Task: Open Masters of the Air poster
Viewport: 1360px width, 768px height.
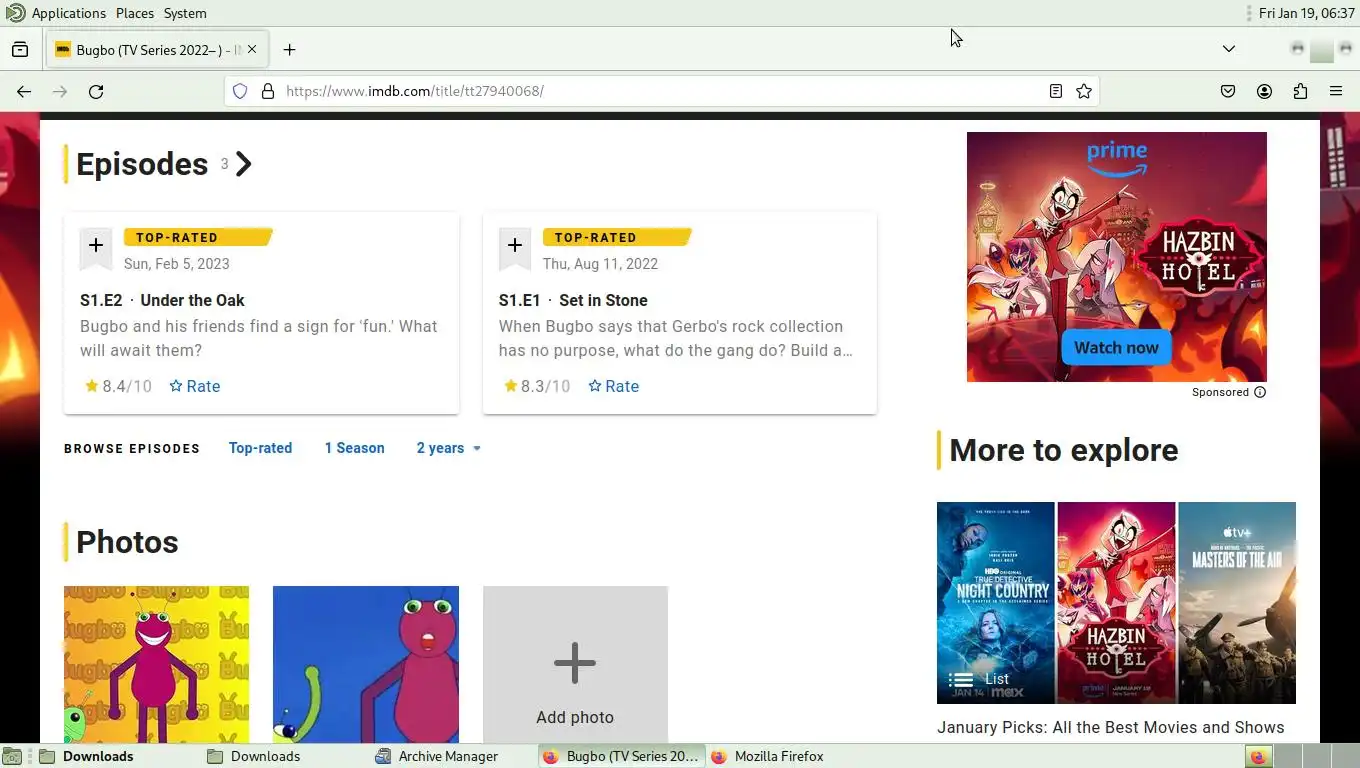Action: coord(1237,603)
